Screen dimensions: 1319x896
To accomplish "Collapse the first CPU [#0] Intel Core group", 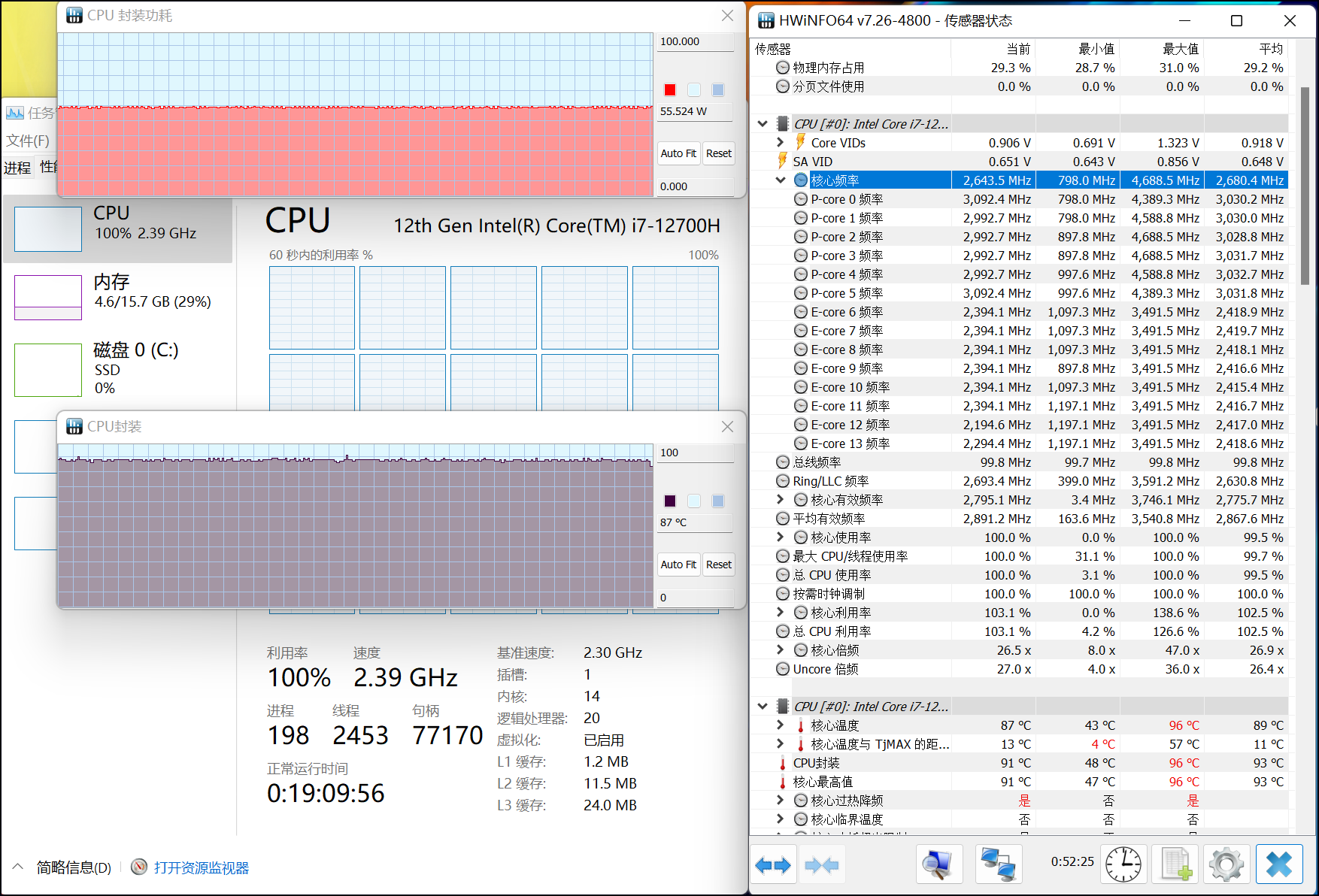I will [763, 124].
